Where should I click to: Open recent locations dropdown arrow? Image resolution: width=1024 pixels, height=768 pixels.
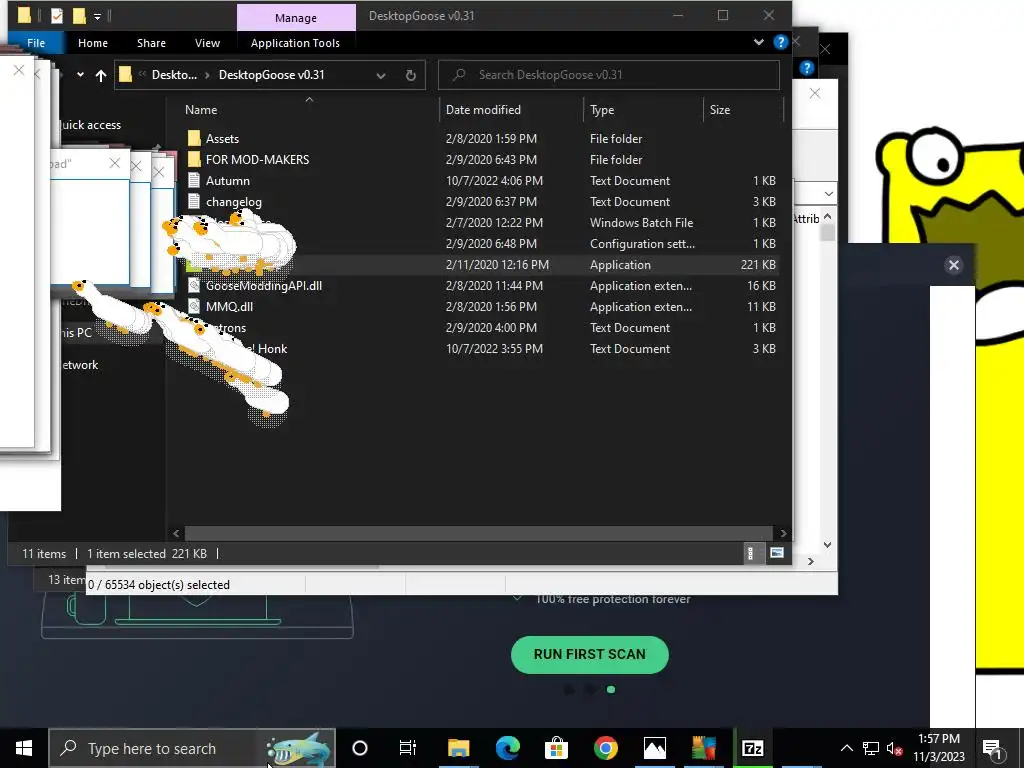click(x=80, y=74)
